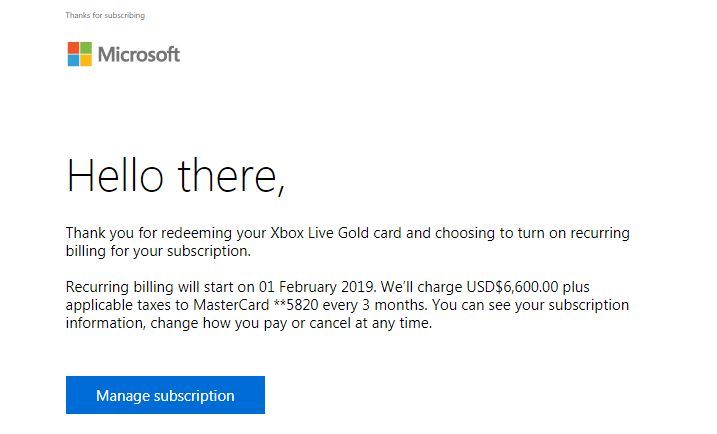Click the blue square of Microsoft logo

tap(73, 60)
